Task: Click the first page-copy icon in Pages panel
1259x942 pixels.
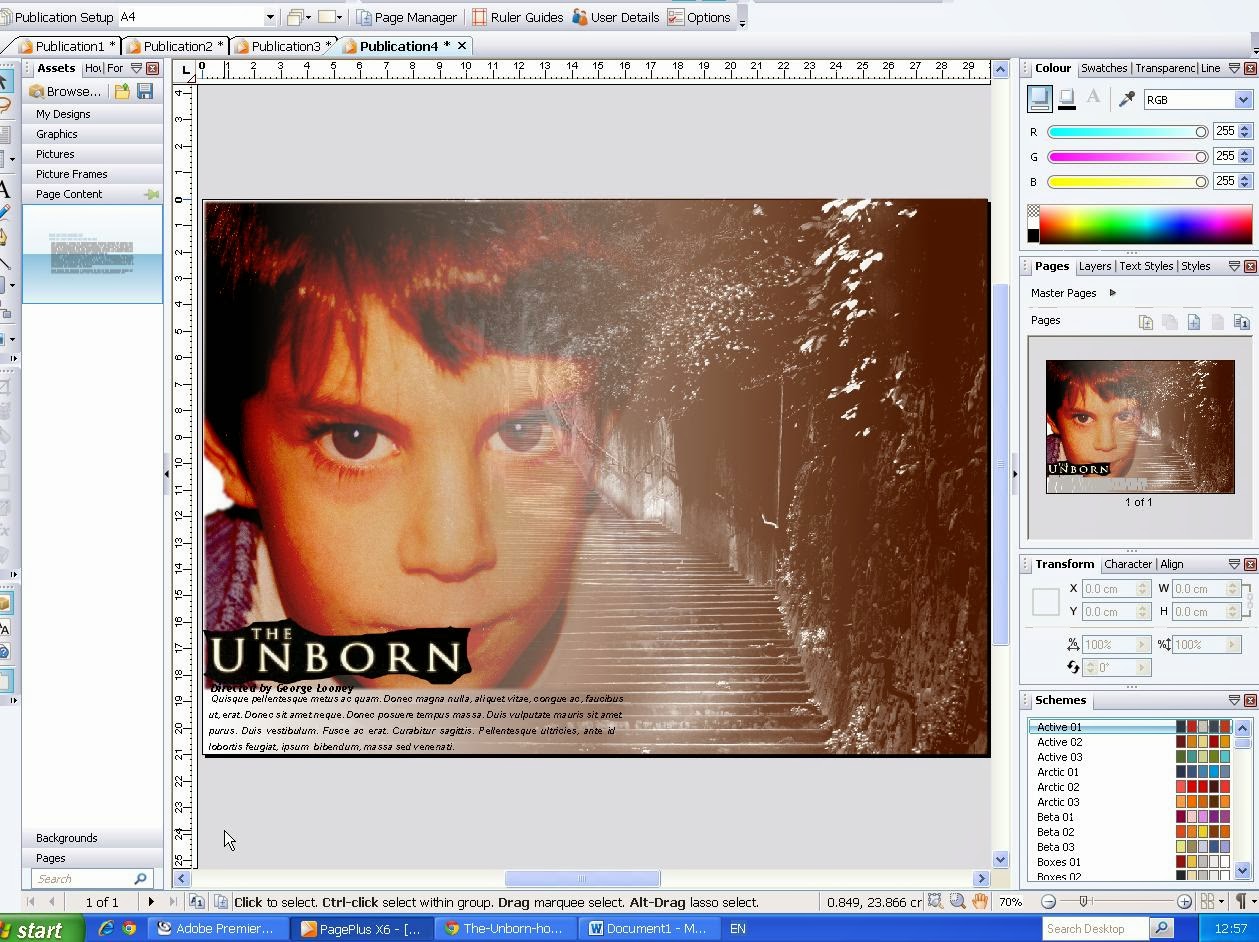Action: [1146, 322]
